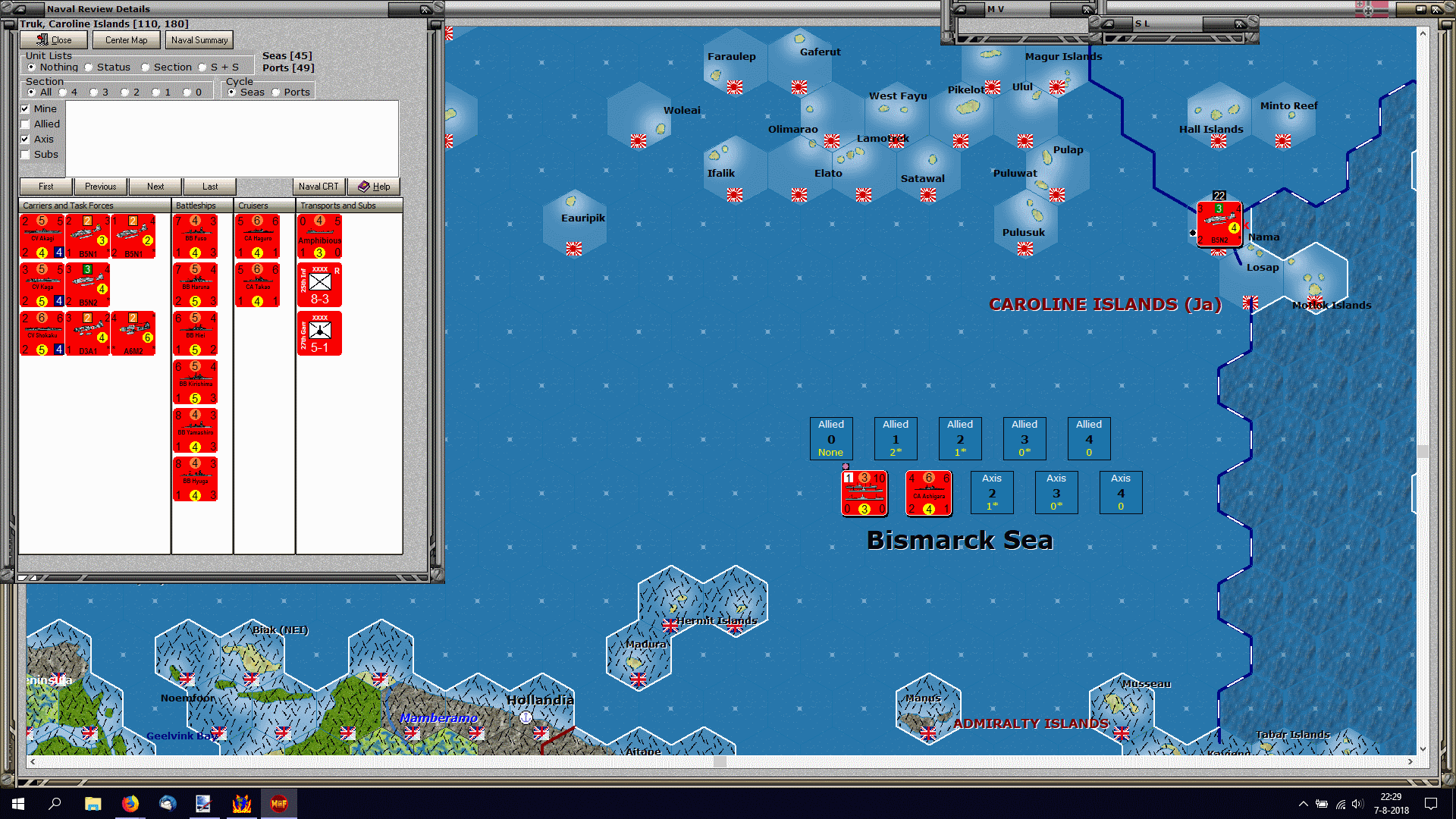The height and width of the screenshot is (819, 1456).
Task: Click the Allied 2 sea box
Action: click(959, 438)
